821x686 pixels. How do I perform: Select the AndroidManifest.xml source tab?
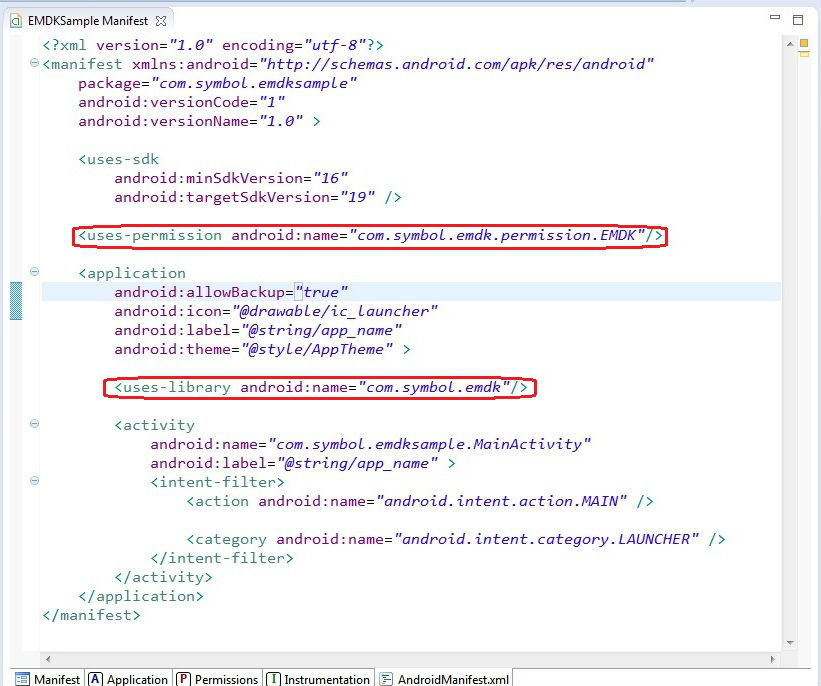(x=444, y=679)
